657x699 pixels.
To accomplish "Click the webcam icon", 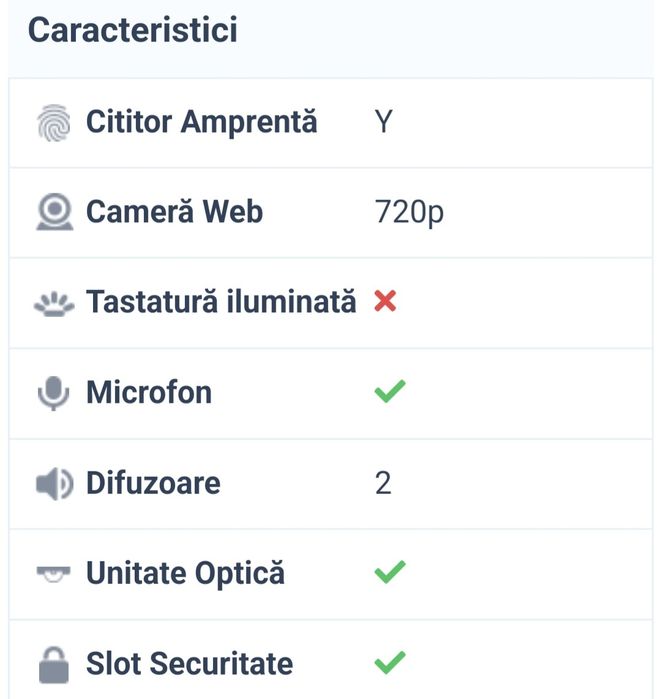I will (x=54, y=212).
